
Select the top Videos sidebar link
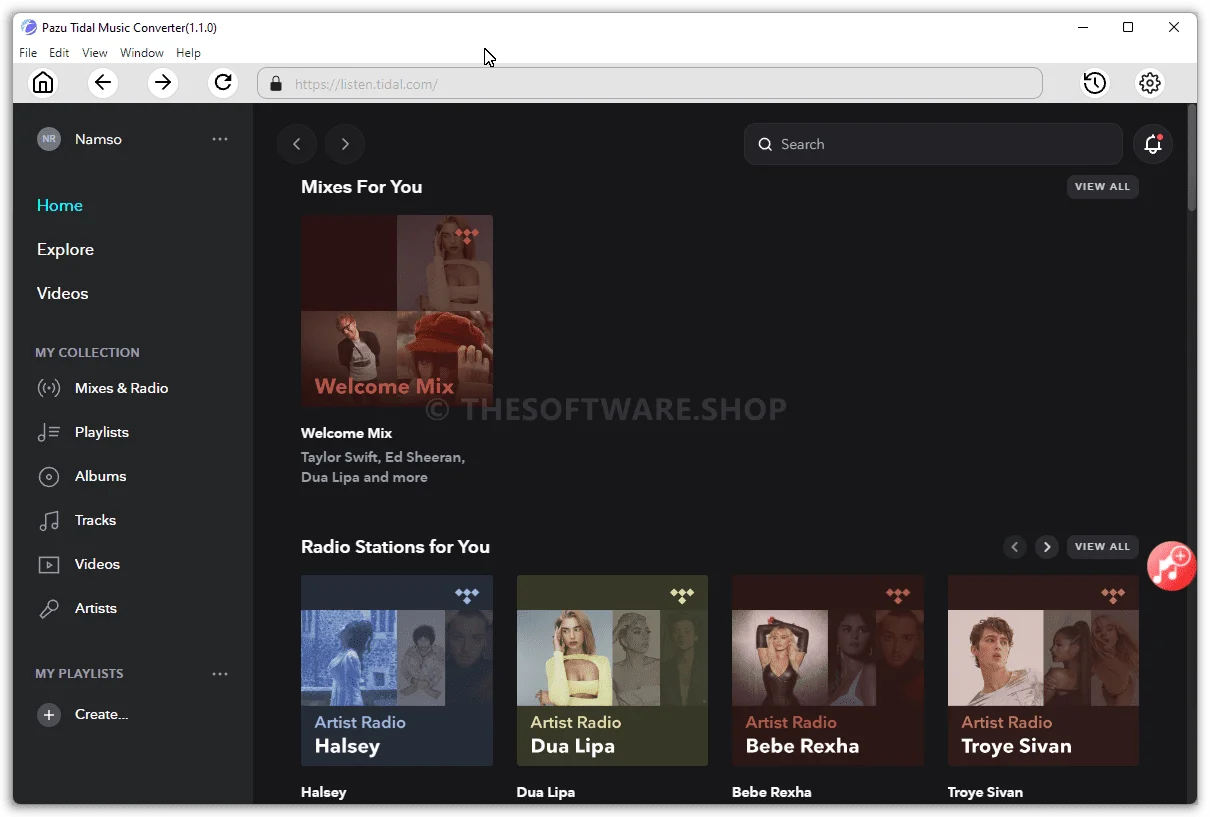(x=62, y=293)
